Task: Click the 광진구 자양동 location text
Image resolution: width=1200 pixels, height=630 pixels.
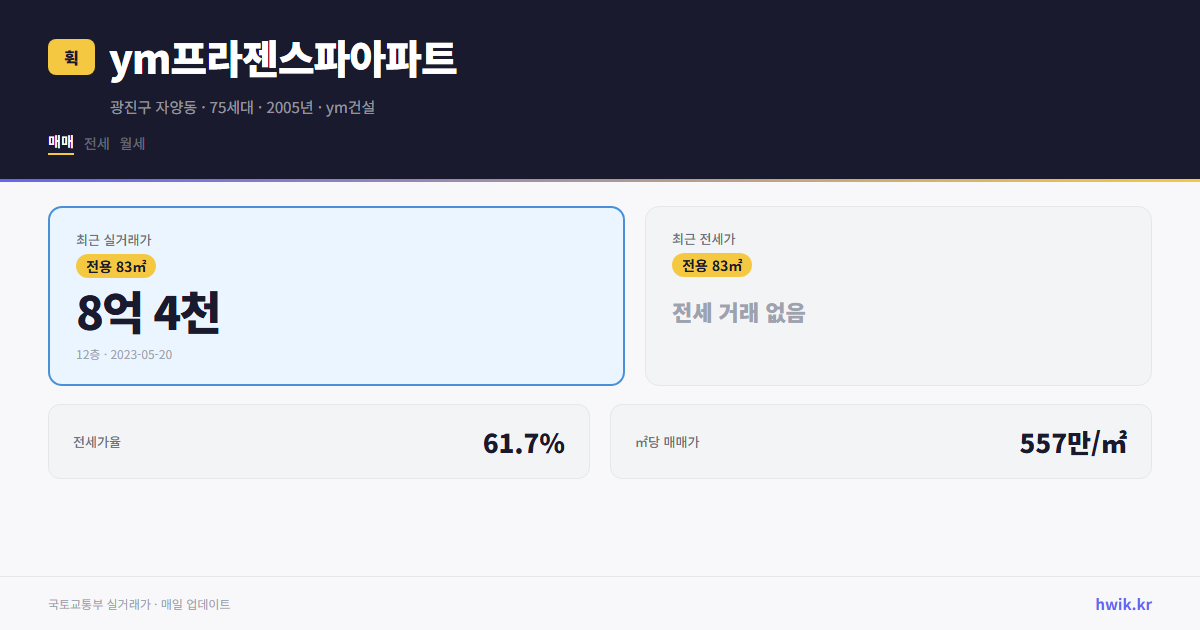Action: [152, 107]
